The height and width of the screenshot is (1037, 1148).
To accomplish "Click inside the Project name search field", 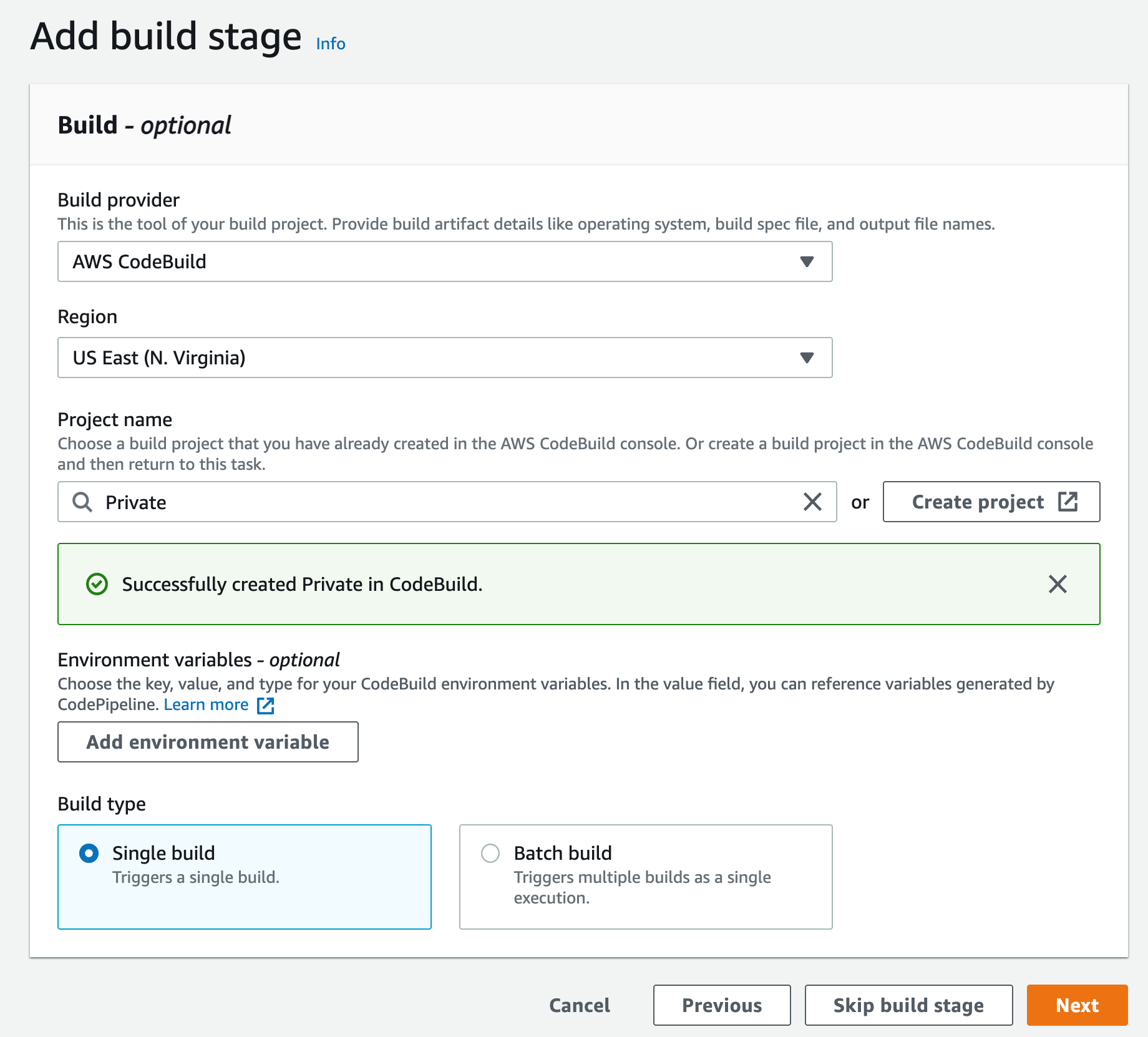I will [x=437, y=502].
